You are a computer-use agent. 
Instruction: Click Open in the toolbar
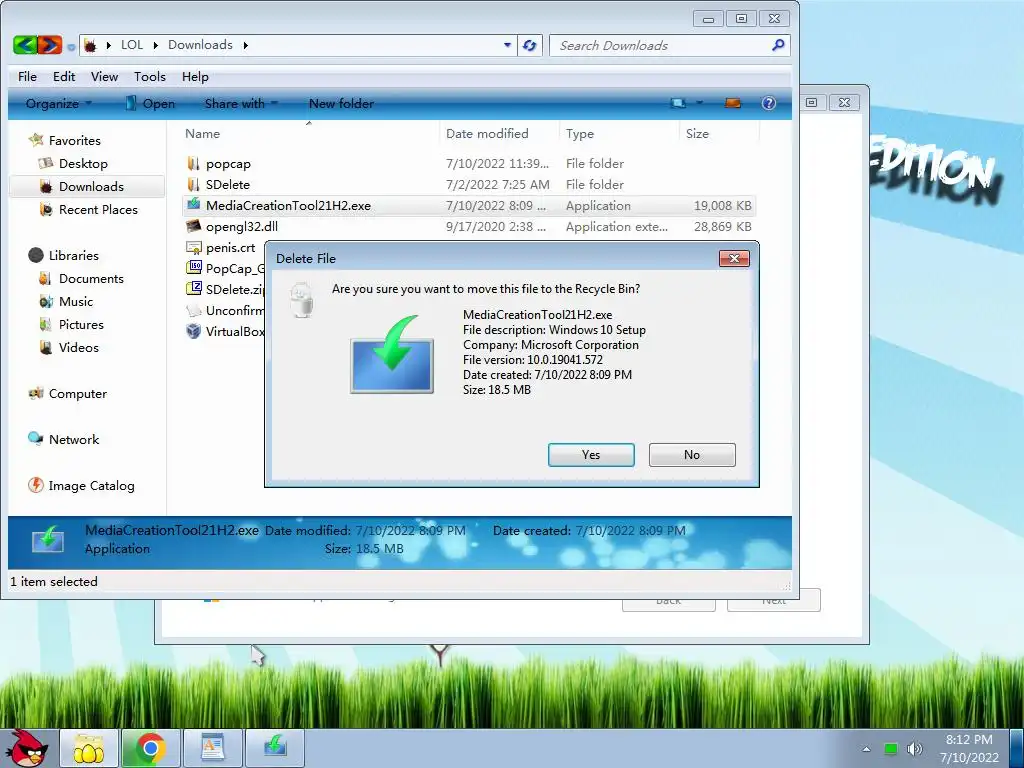tap(150, 103)
